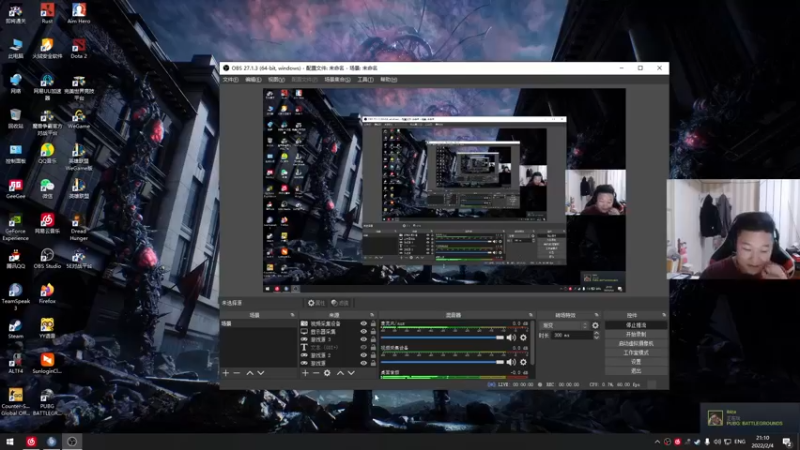Select the WeGame desktop shortcut

(79, 118)
